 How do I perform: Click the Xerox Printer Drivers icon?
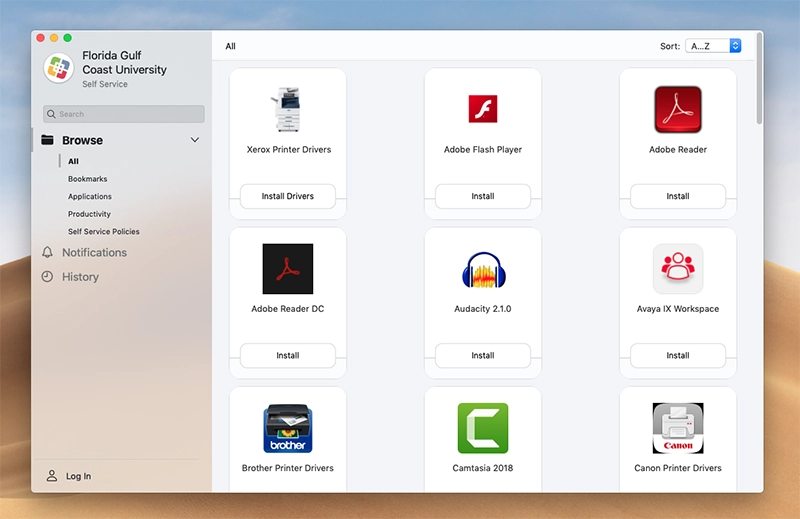pyautogui.click(x=288, y=109)
